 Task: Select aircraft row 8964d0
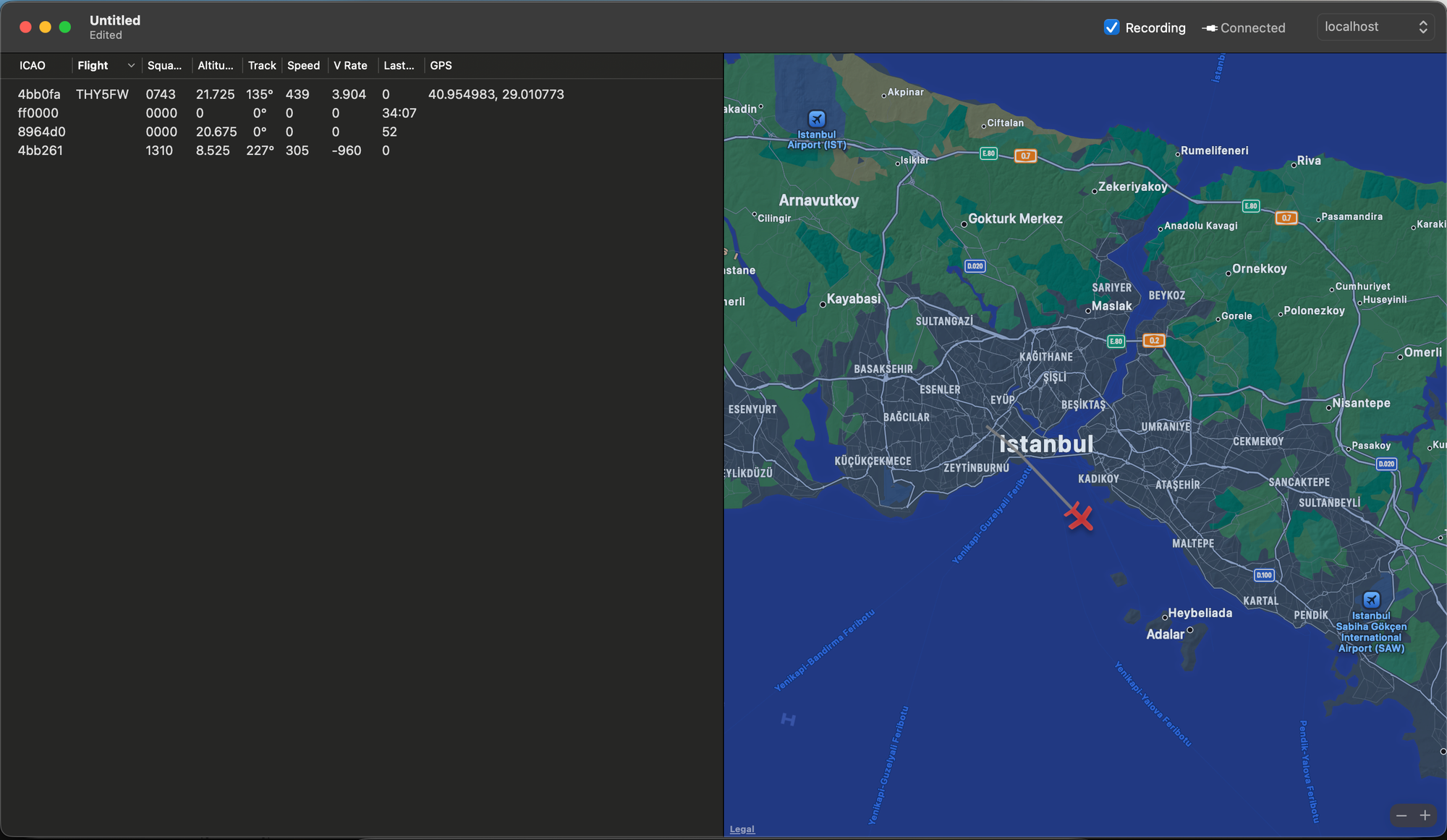[x=41, y=132]
